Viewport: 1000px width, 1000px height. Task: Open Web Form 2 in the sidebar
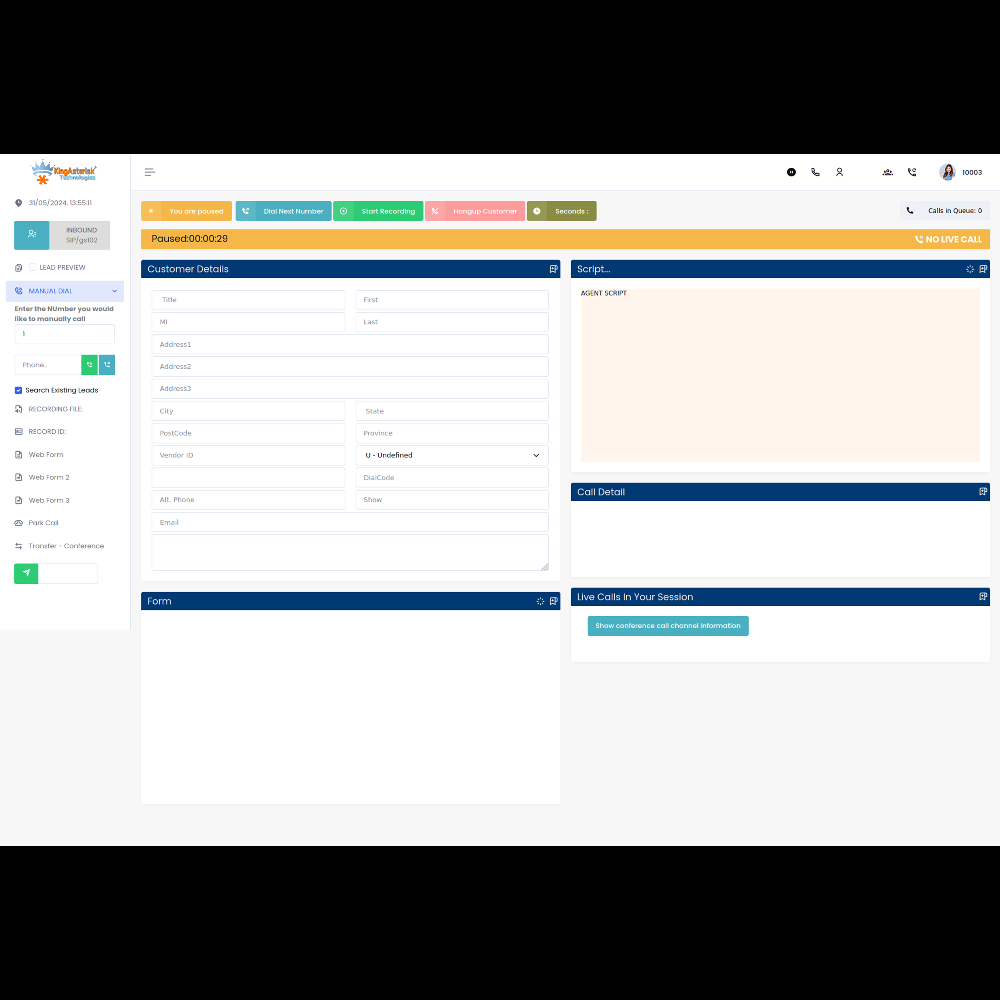[x=49, y=478]
